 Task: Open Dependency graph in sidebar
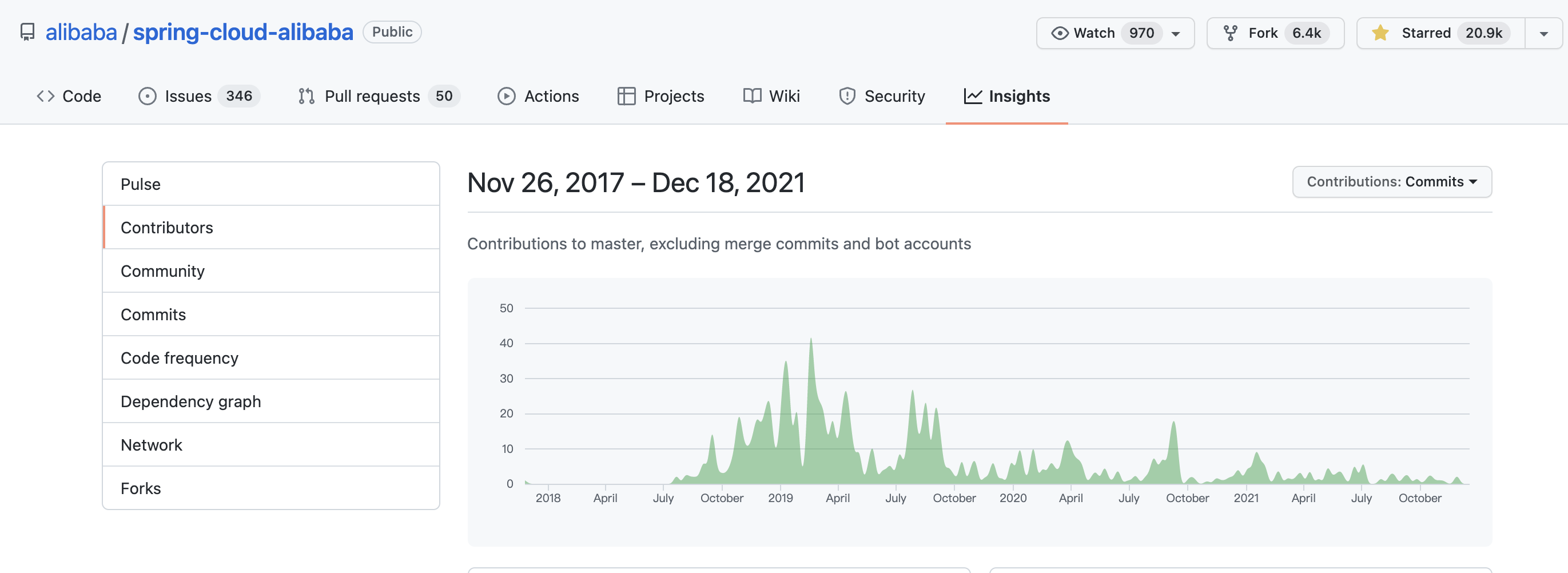click(271, 401)
